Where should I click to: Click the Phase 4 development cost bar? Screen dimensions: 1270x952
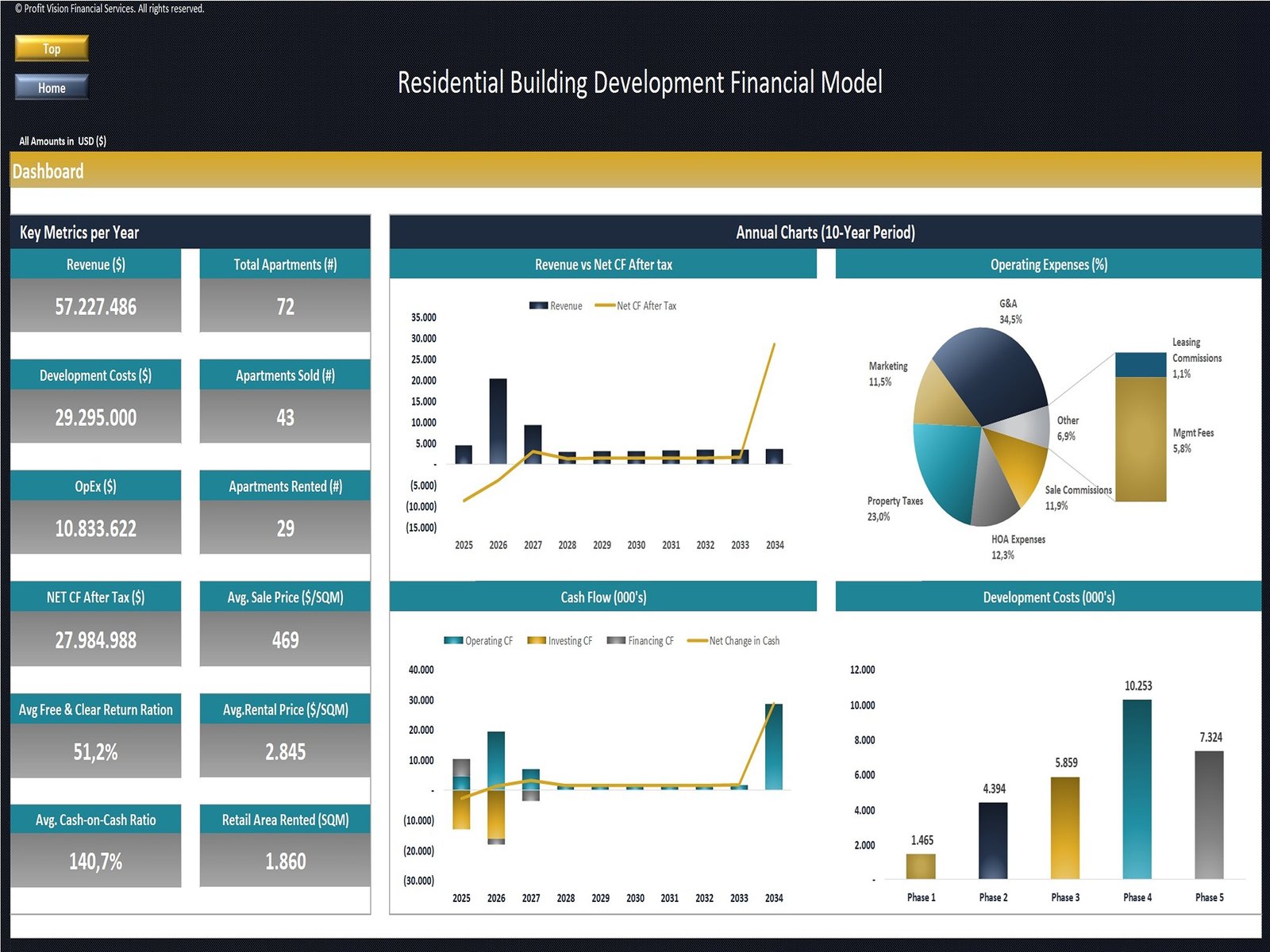[x=1137, y=789]
